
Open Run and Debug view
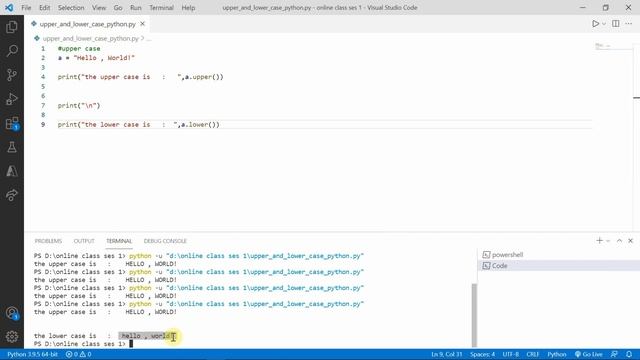[x=12, y=99]
